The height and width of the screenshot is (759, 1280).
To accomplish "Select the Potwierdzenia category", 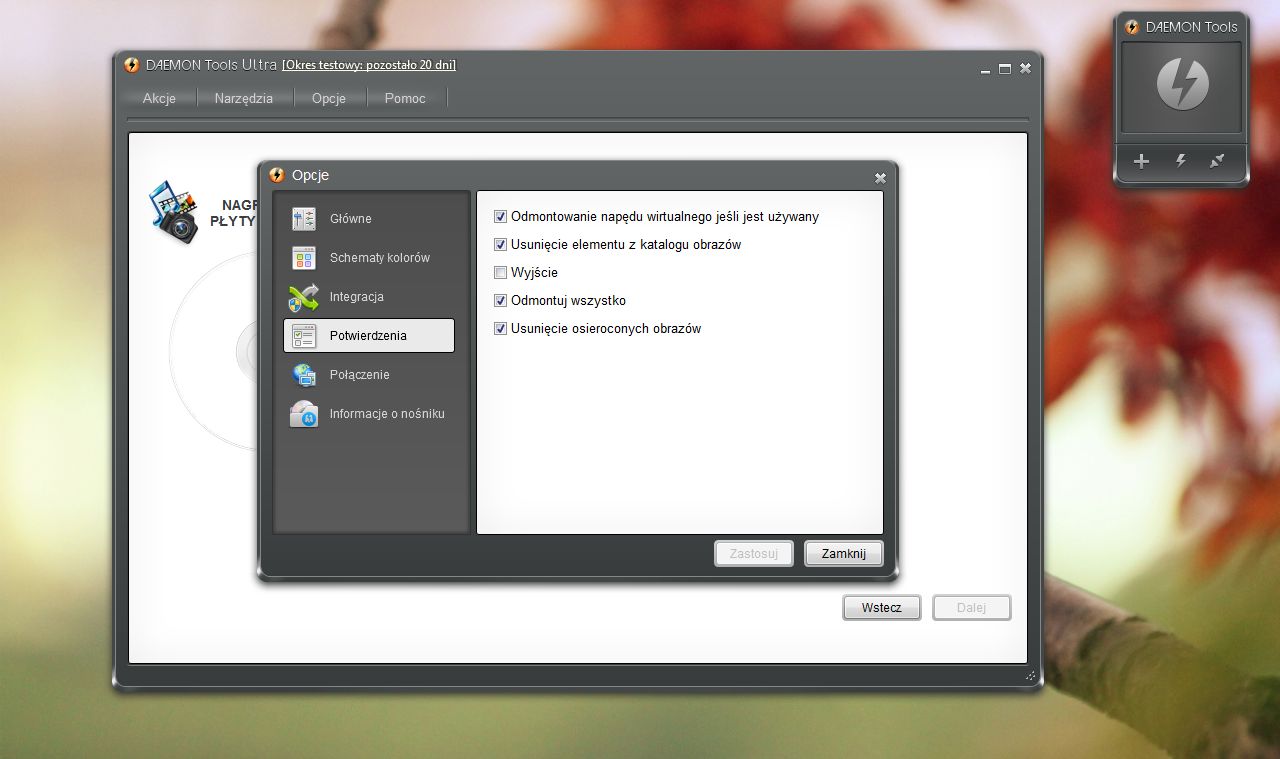I will click(369, 336).
